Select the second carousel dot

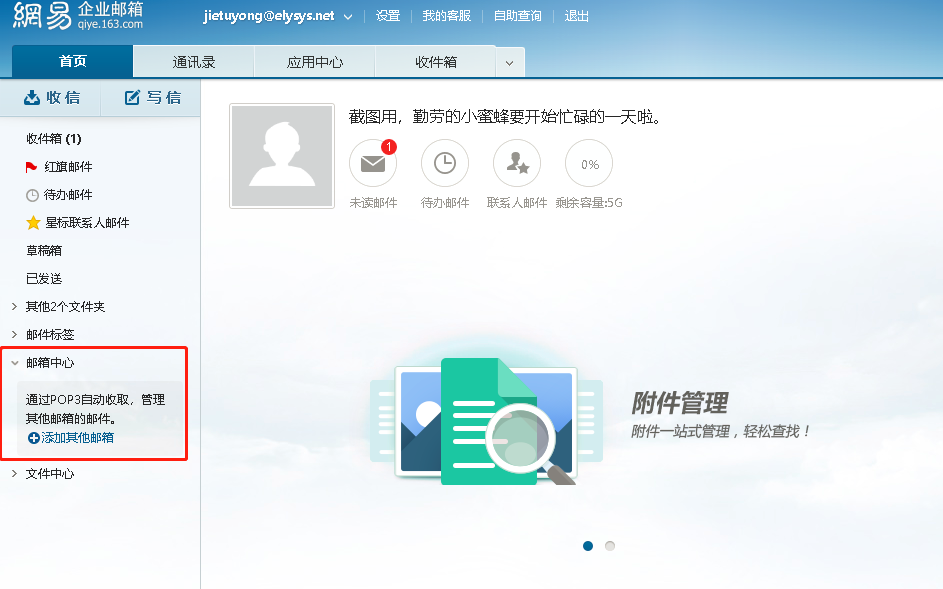(610, 546)
